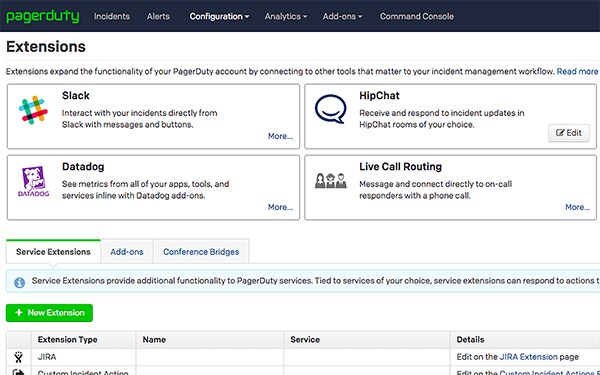Image resolution: width=600 pixels, height=375 pixels.
Task: Click the HipChat speech bubble icon
Action: [331, 109]
